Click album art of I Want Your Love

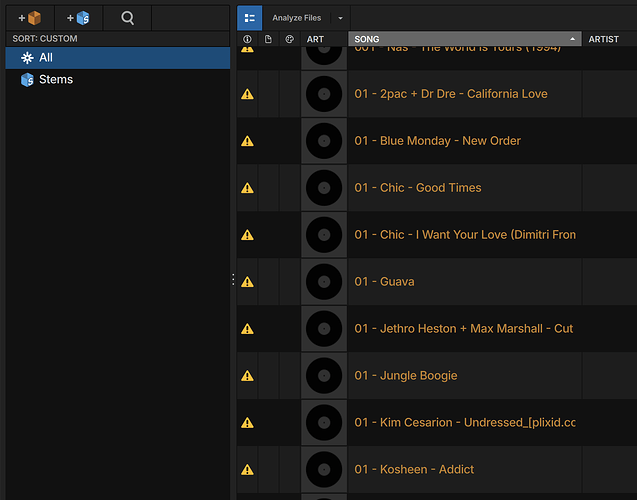324,235
